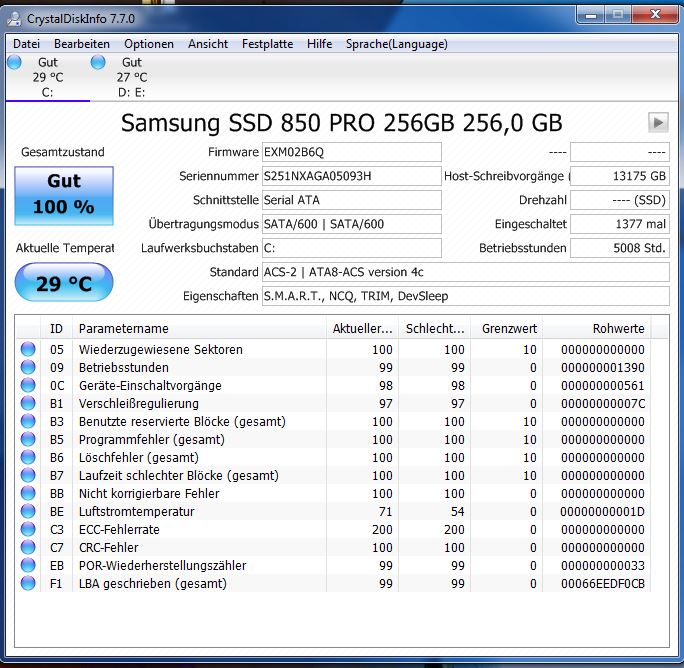Click raw value 000000001390

pos(602,367)
